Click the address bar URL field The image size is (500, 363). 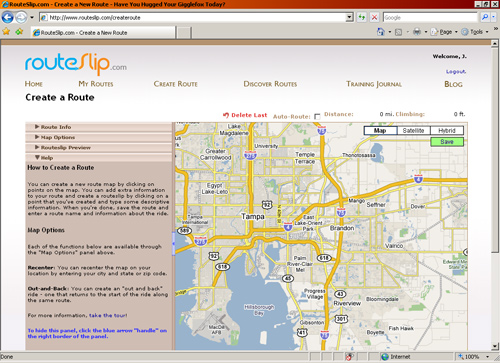[x=193, y=17]
